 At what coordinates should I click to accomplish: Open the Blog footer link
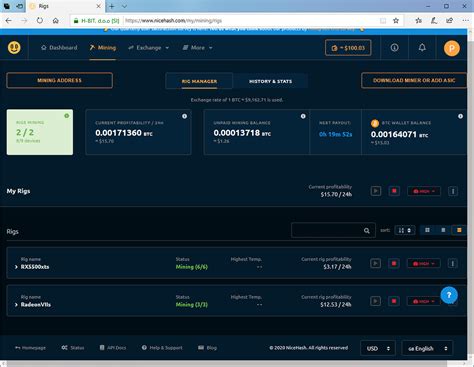(x=207, y=348)
